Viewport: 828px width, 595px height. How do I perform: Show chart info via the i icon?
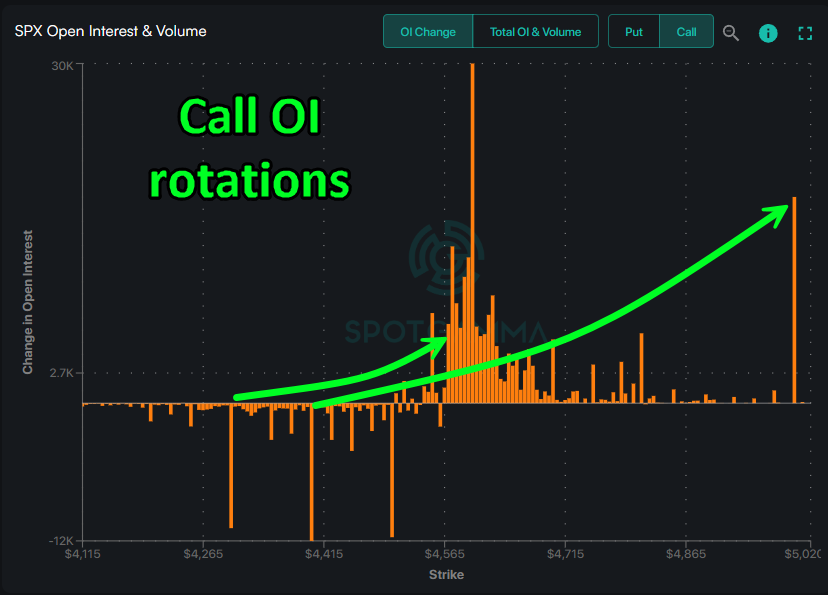pyautogui.click(x=768, y=33)
